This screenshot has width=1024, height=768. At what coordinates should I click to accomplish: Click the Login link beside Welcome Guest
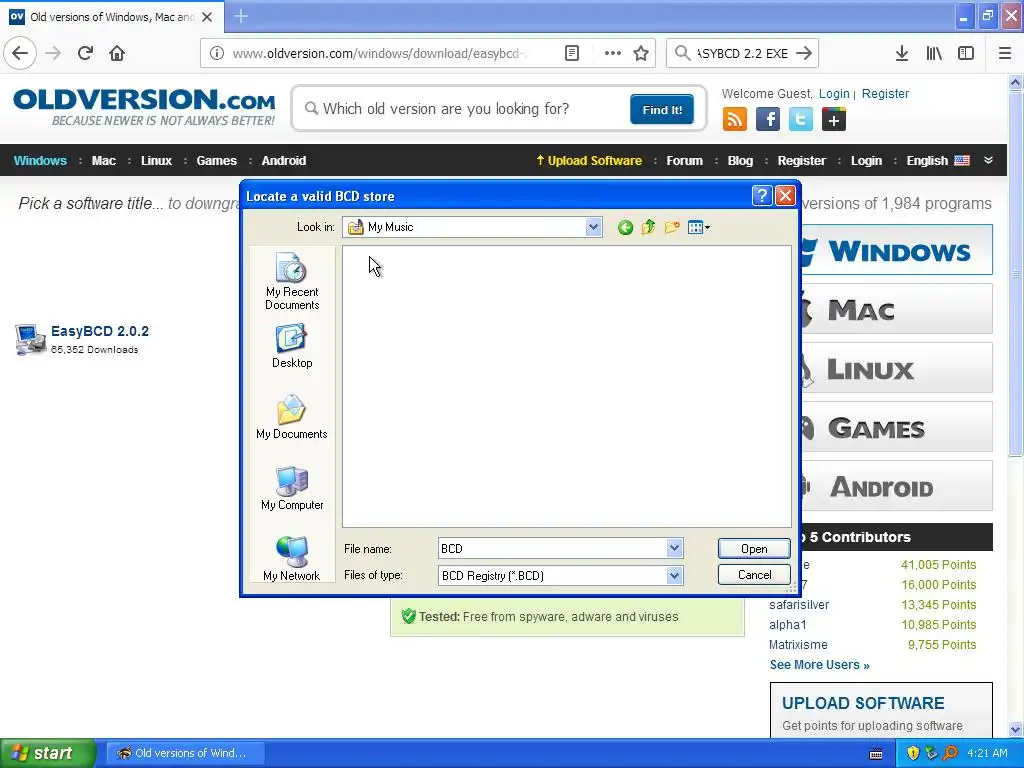834,94
